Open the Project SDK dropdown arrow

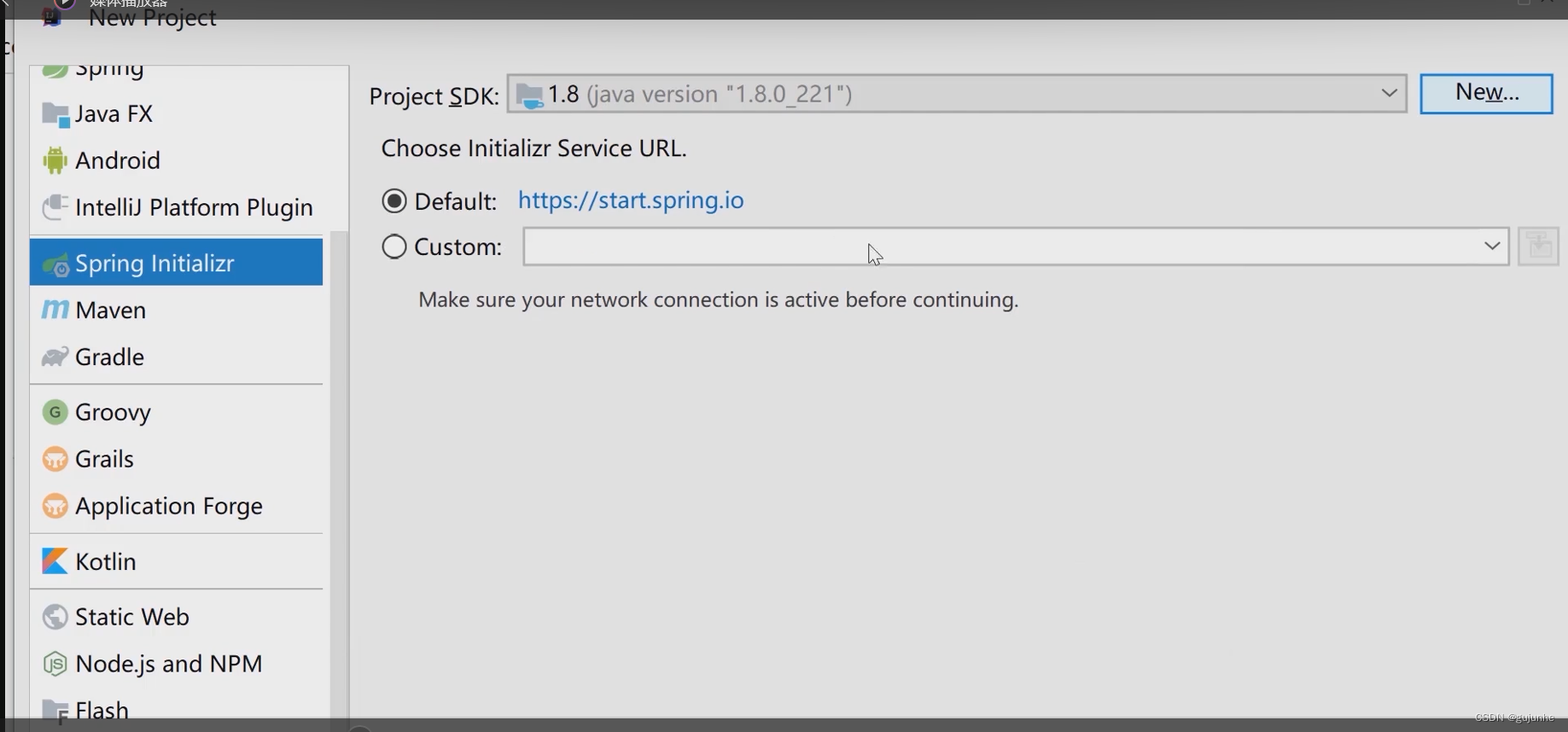1389,93
